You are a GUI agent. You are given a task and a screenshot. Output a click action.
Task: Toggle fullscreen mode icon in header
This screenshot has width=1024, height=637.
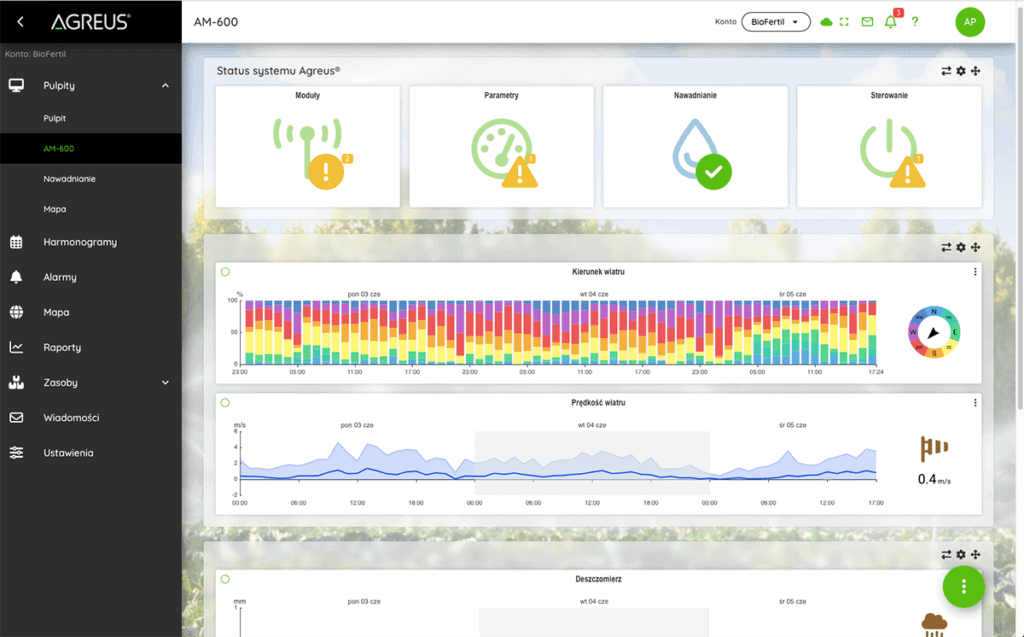coord(844,22)
